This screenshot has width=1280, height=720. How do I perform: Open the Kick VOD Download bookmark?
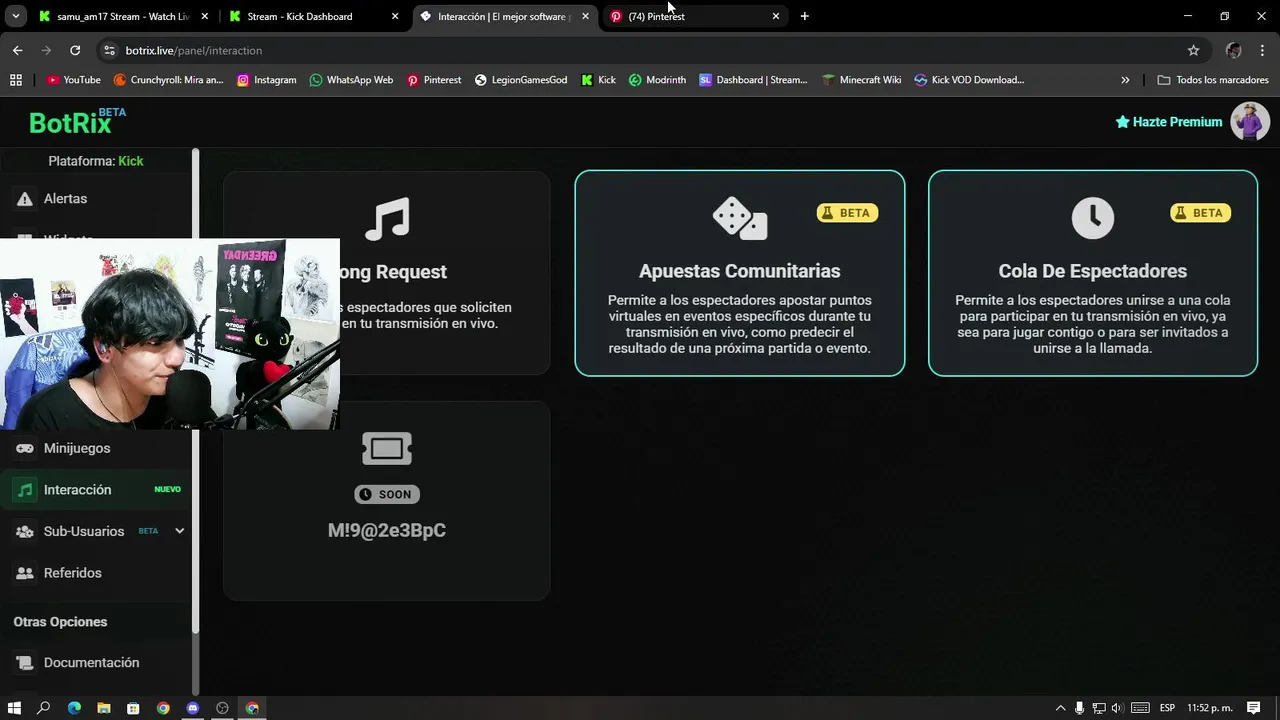(x=969, y=80)
